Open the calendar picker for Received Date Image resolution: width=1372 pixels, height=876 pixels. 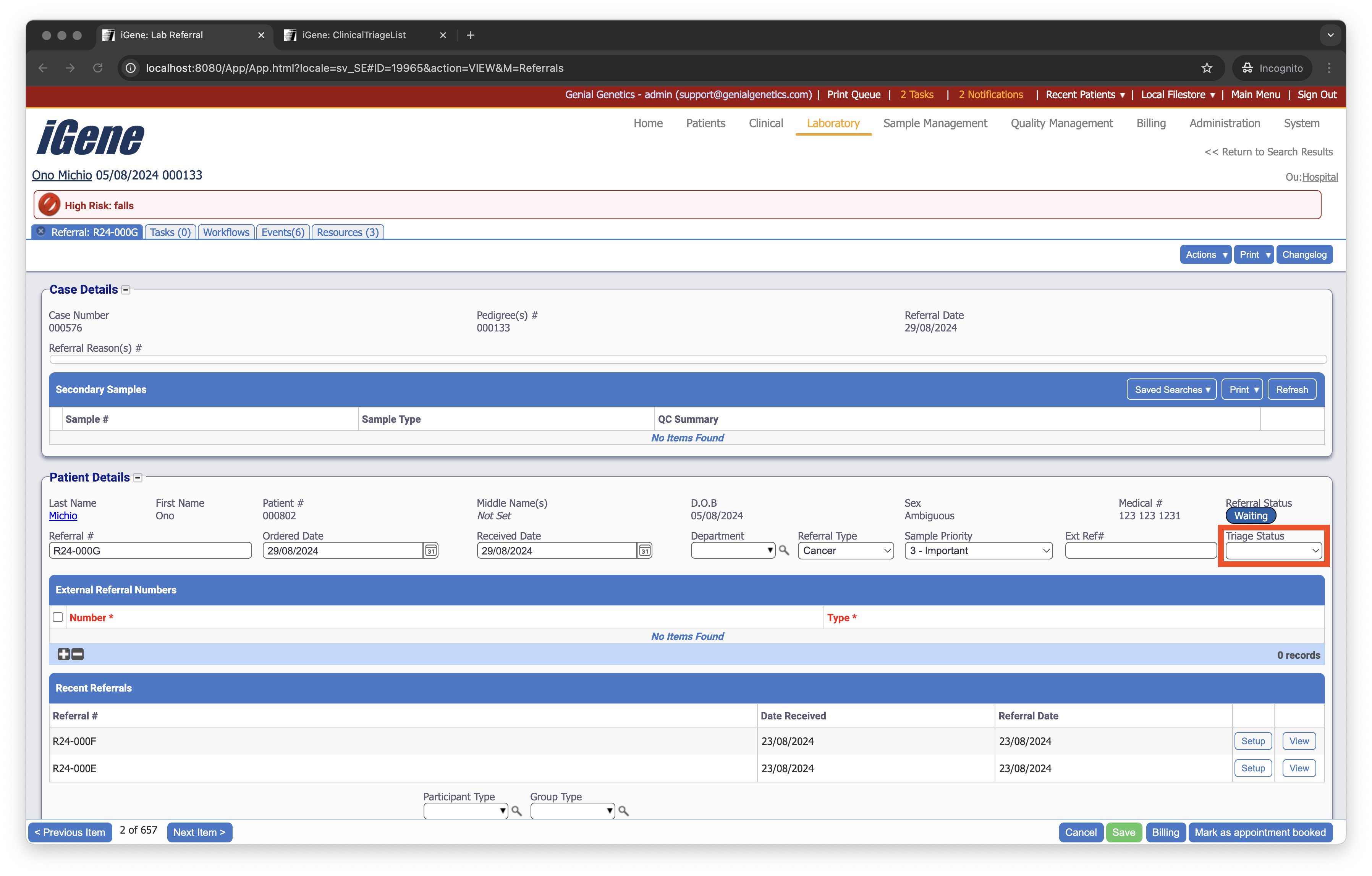click(x=644, y=550)
